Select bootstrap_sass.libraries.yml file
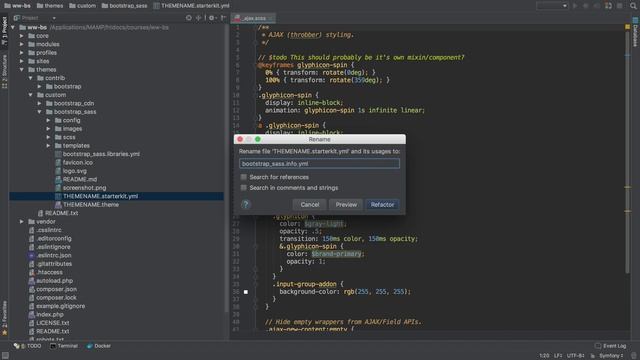The image size is (640, 360). pyautogui.click(x=101, y=154)
